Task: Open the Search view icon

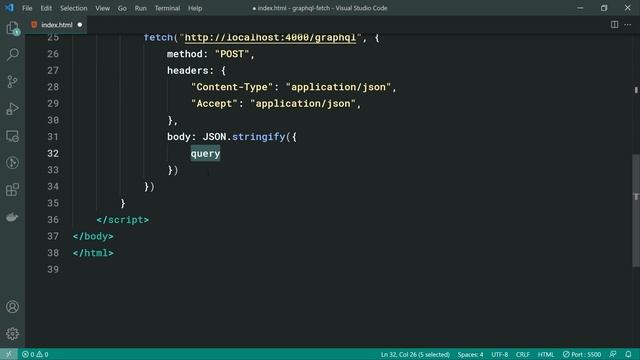Action: pos(12,54)
